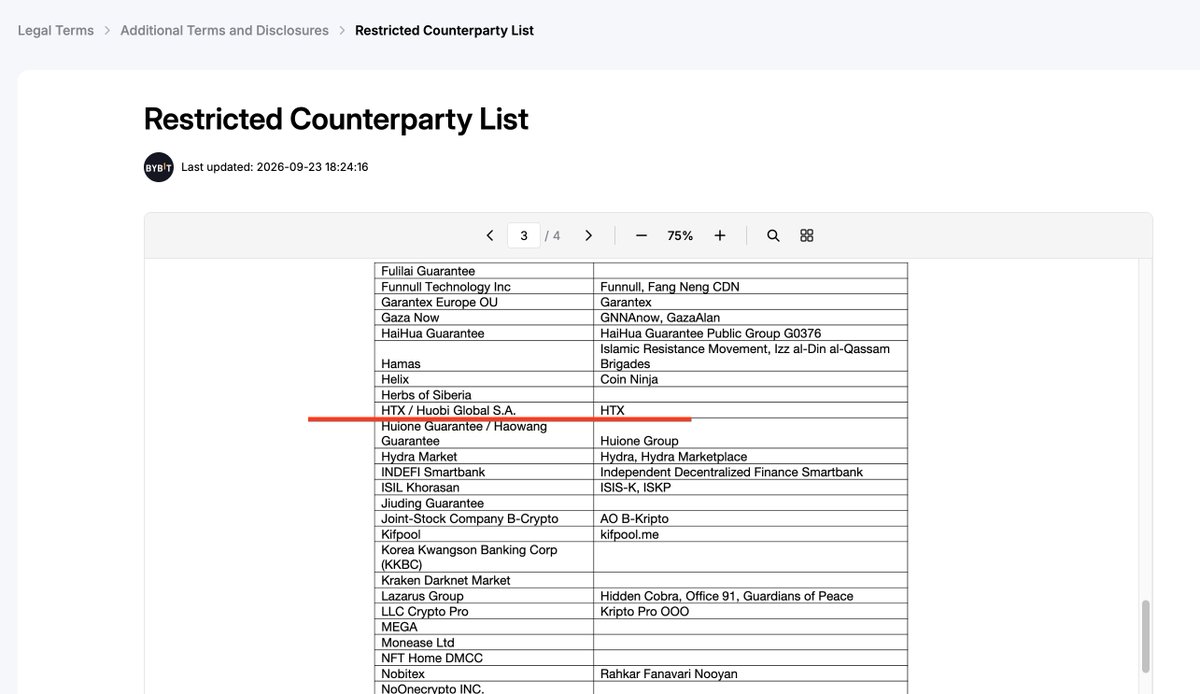Click Korea Kwangson Banking Corp cell
This screenshot has width=1200, height=694.
(x=484, y=557)
